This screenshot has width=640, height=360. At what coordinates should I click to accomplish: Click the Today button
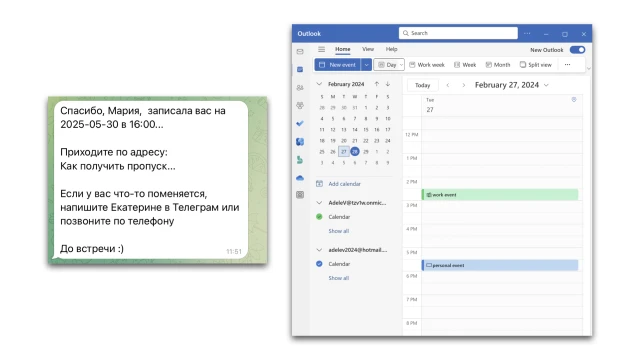(x=422, y=85)
